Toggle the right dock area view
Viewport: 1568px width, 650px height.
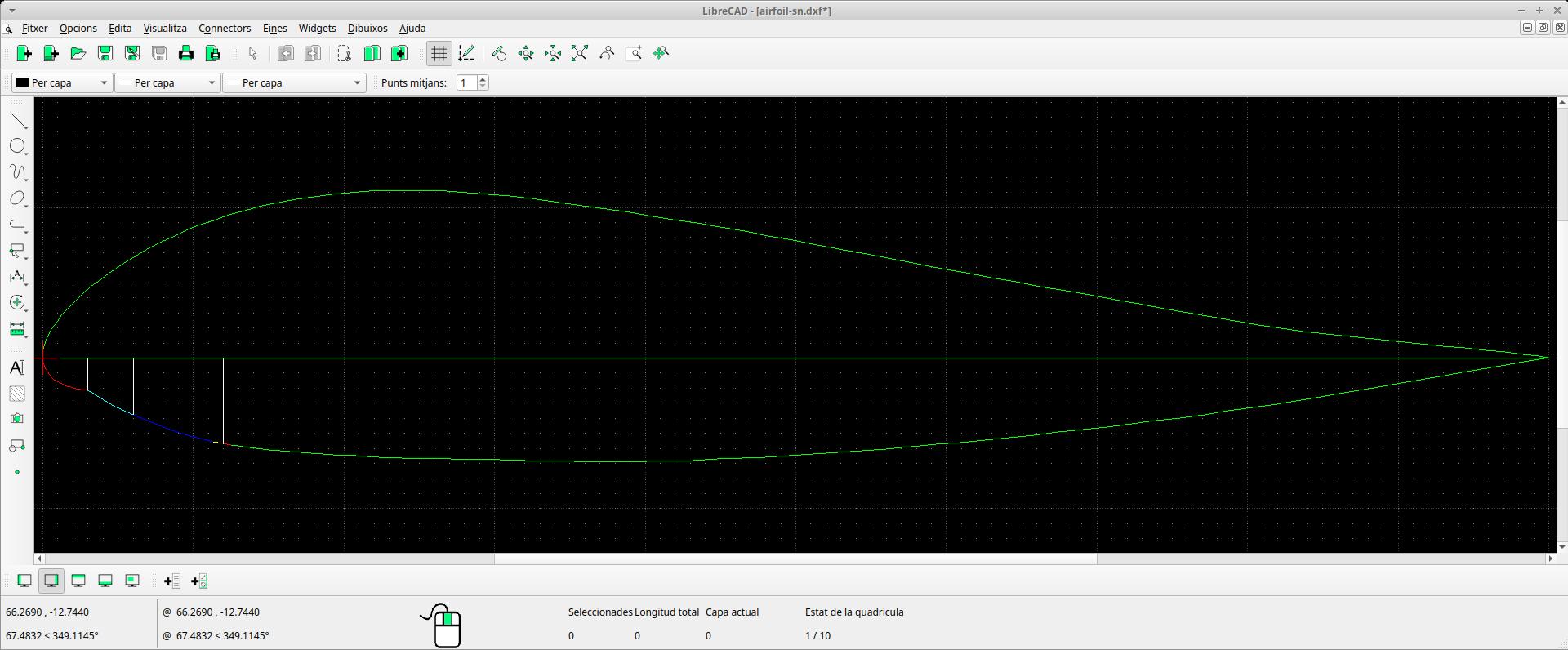pos(51,581)
